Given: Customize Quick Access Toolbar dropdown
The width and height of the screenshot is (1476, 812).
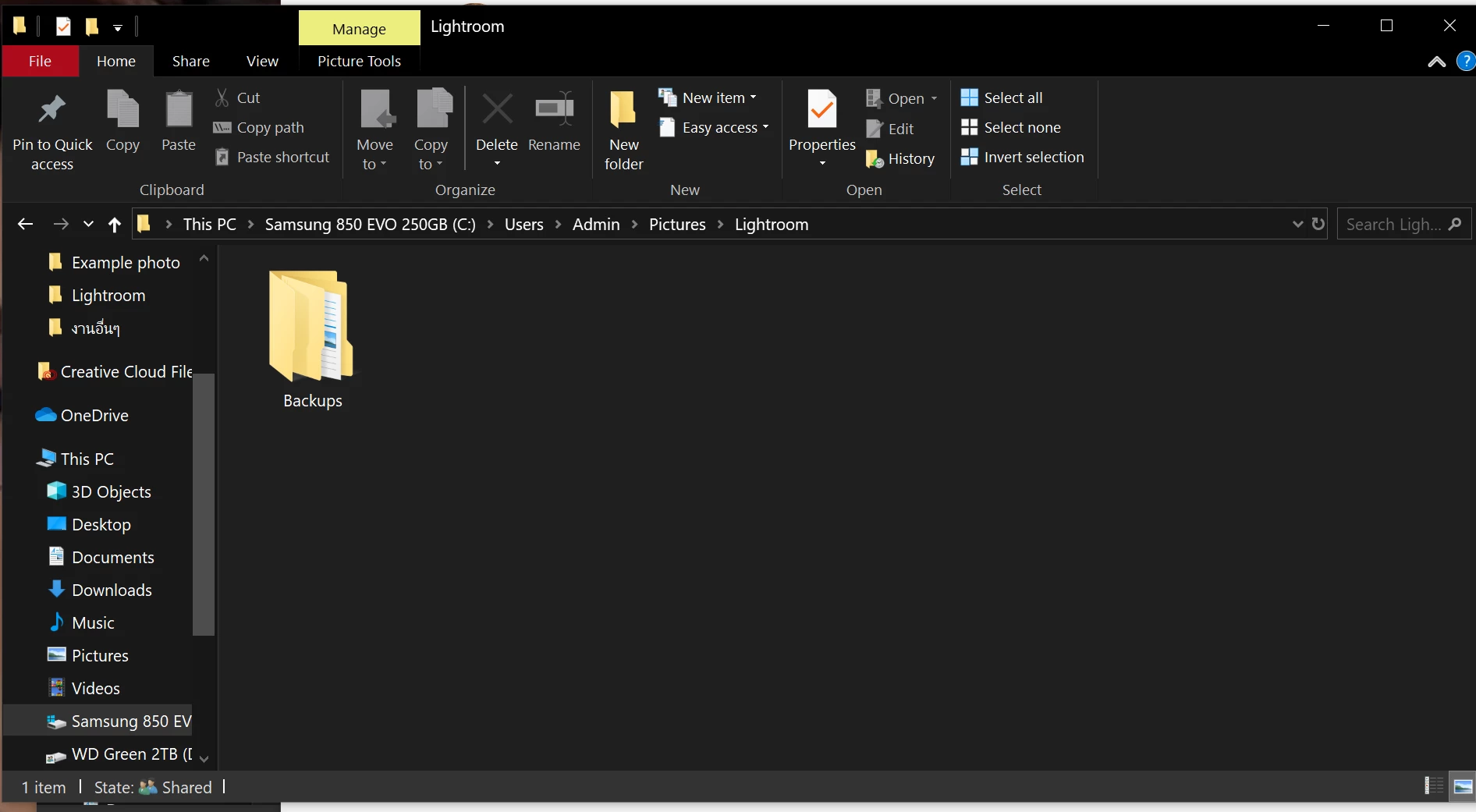Looking at the screenshot, I should [x=118, y=27].
